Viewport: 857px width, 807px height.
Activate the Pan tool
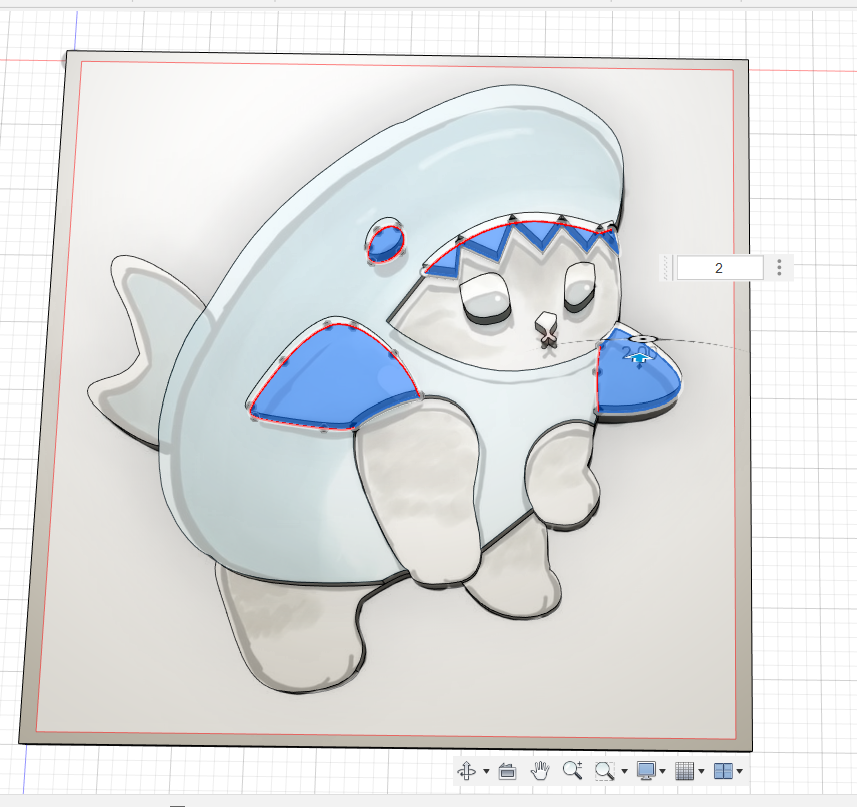click(x=539, y=772)
